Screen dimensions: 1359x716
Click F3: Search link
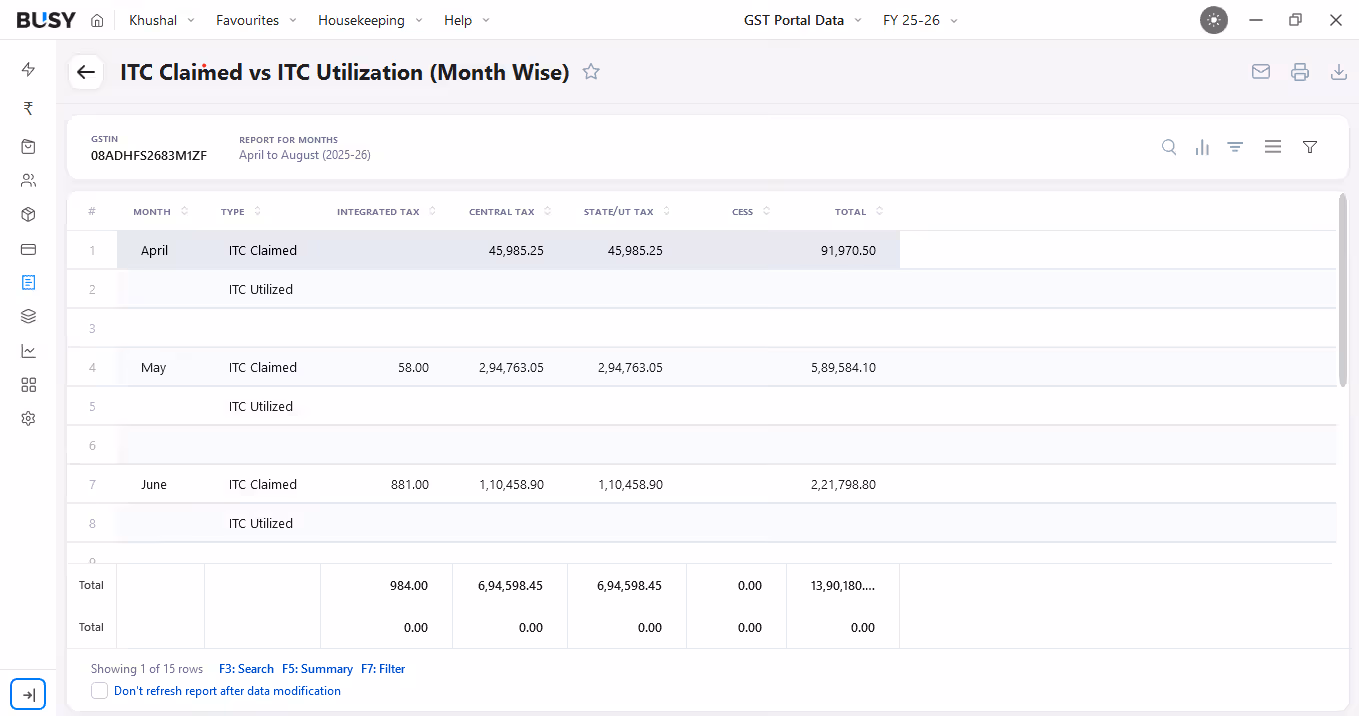[246, 669]
